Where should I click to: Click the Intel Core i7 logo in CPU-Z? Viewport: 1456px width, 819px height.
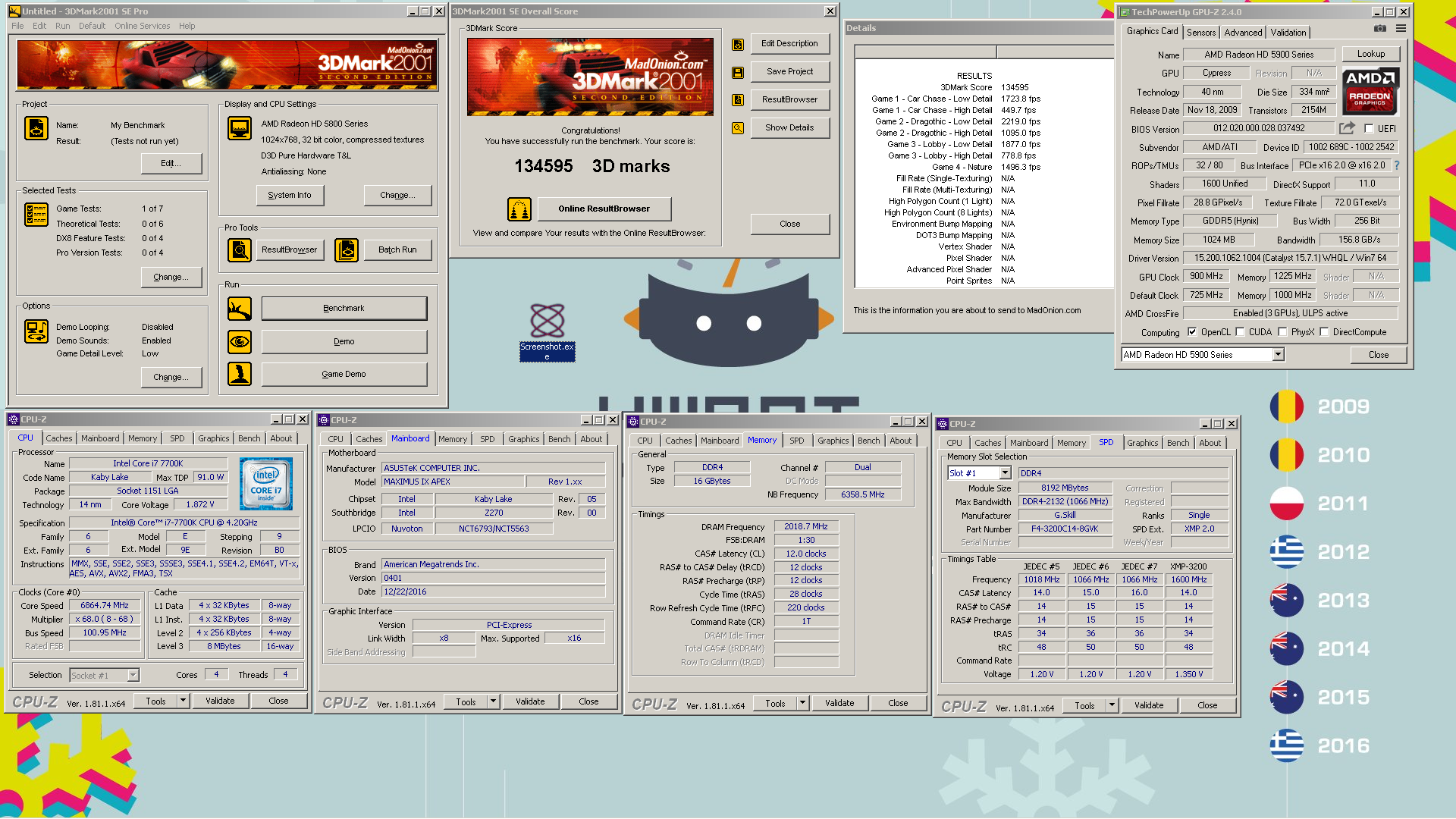tap(266, 484)
